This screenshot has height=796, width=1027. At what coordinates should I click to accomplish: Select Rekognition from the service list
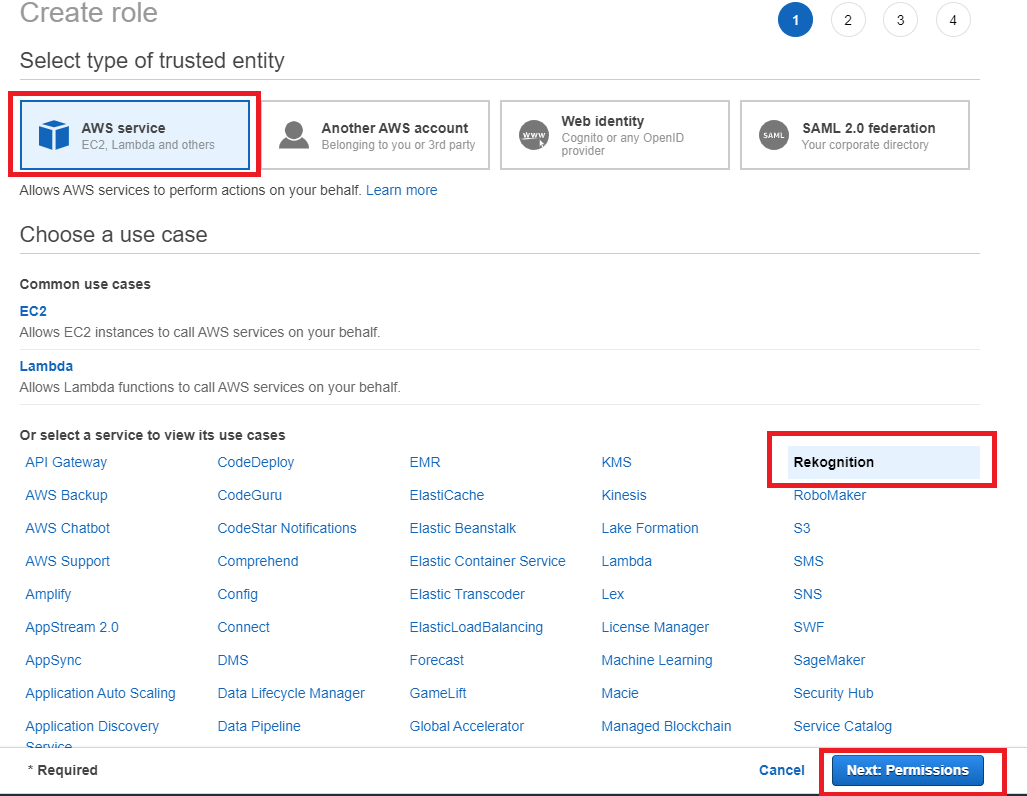[x=833, y=462]
